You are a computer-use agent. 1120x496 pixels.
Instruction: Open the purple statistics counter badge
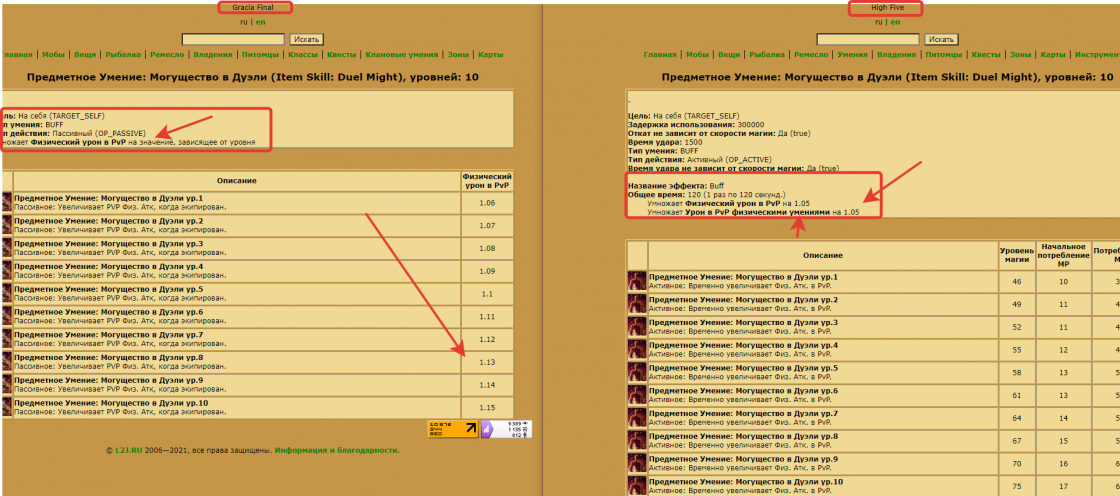coord(507,429)
